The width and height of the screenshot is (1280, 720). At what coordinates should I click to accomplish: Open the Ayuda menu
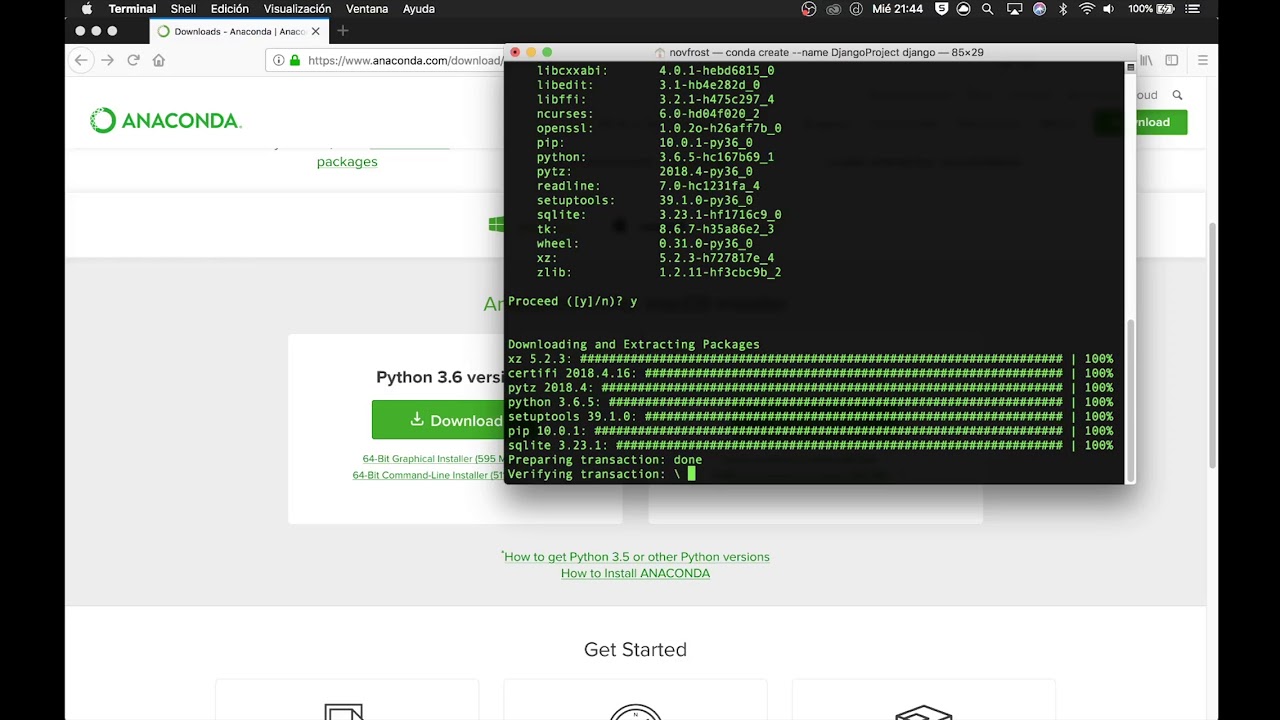click(418, 9)
